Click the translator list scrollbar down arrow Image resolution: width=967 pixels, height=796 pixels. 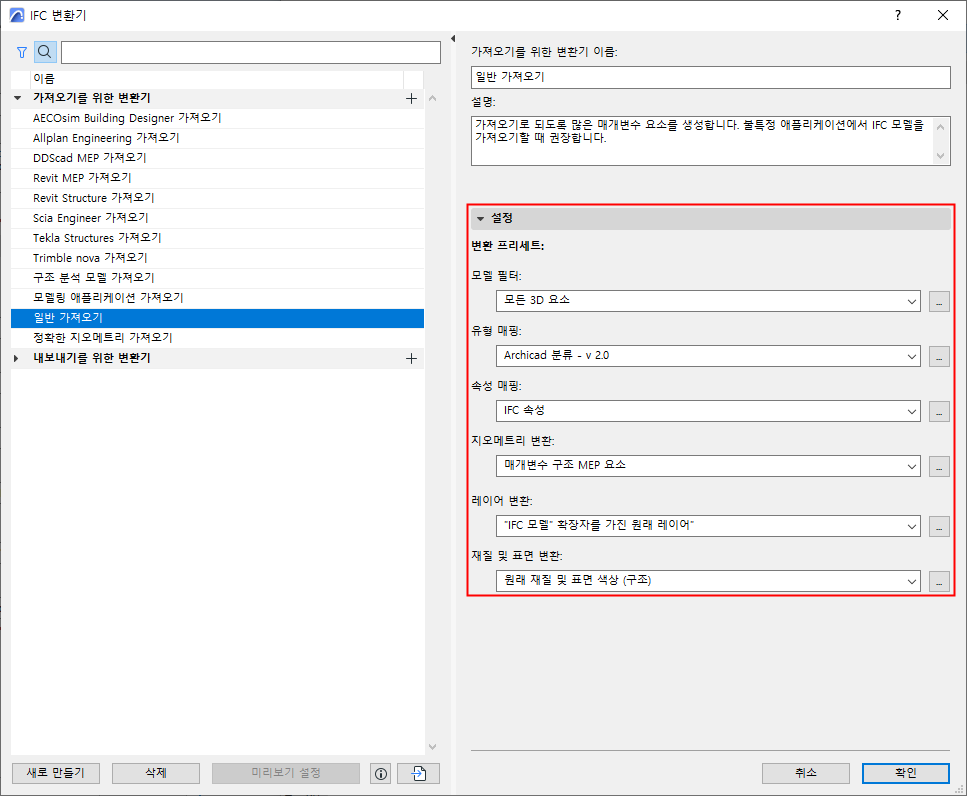click(x=432, y=744)
